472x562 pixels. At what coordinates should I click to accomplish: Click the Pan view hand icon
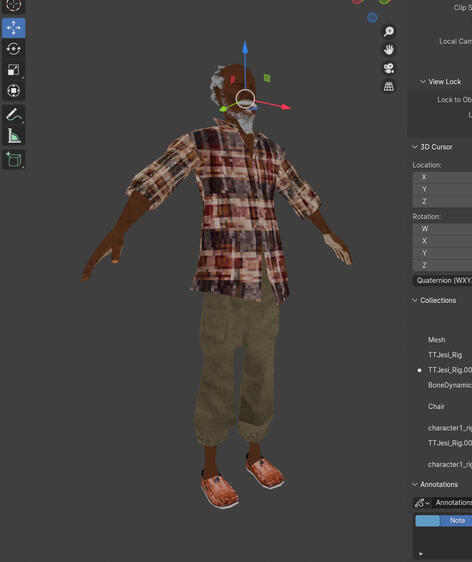[389, 49]
